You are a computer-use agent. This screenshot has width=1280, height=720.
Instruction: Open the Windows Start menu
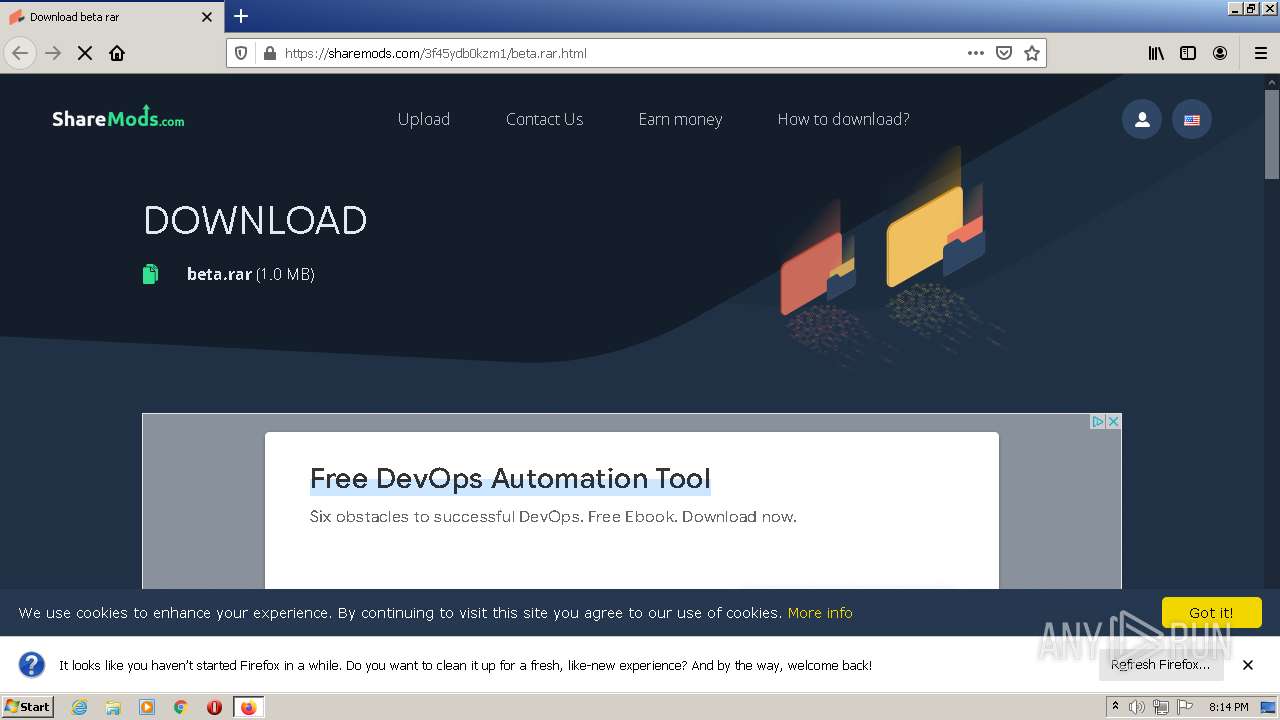point(28,707)
